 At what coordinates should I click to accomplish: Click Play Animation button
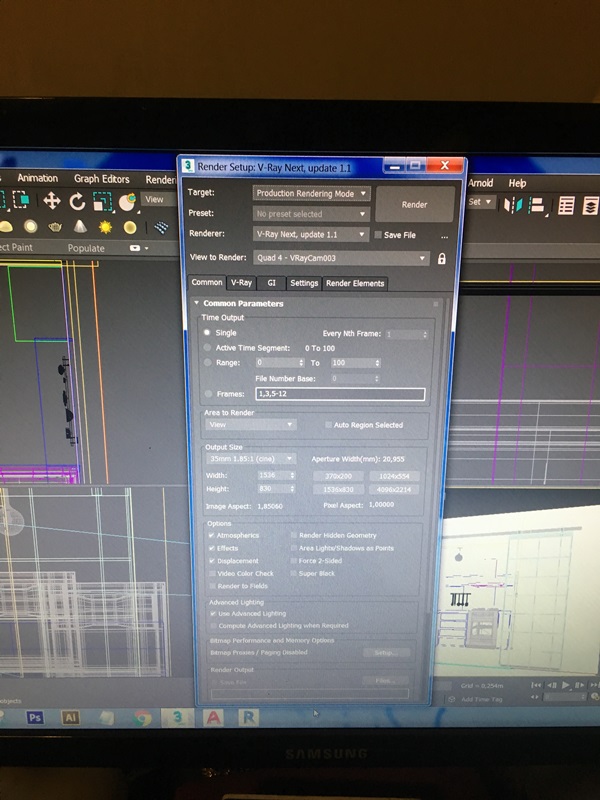565,685
